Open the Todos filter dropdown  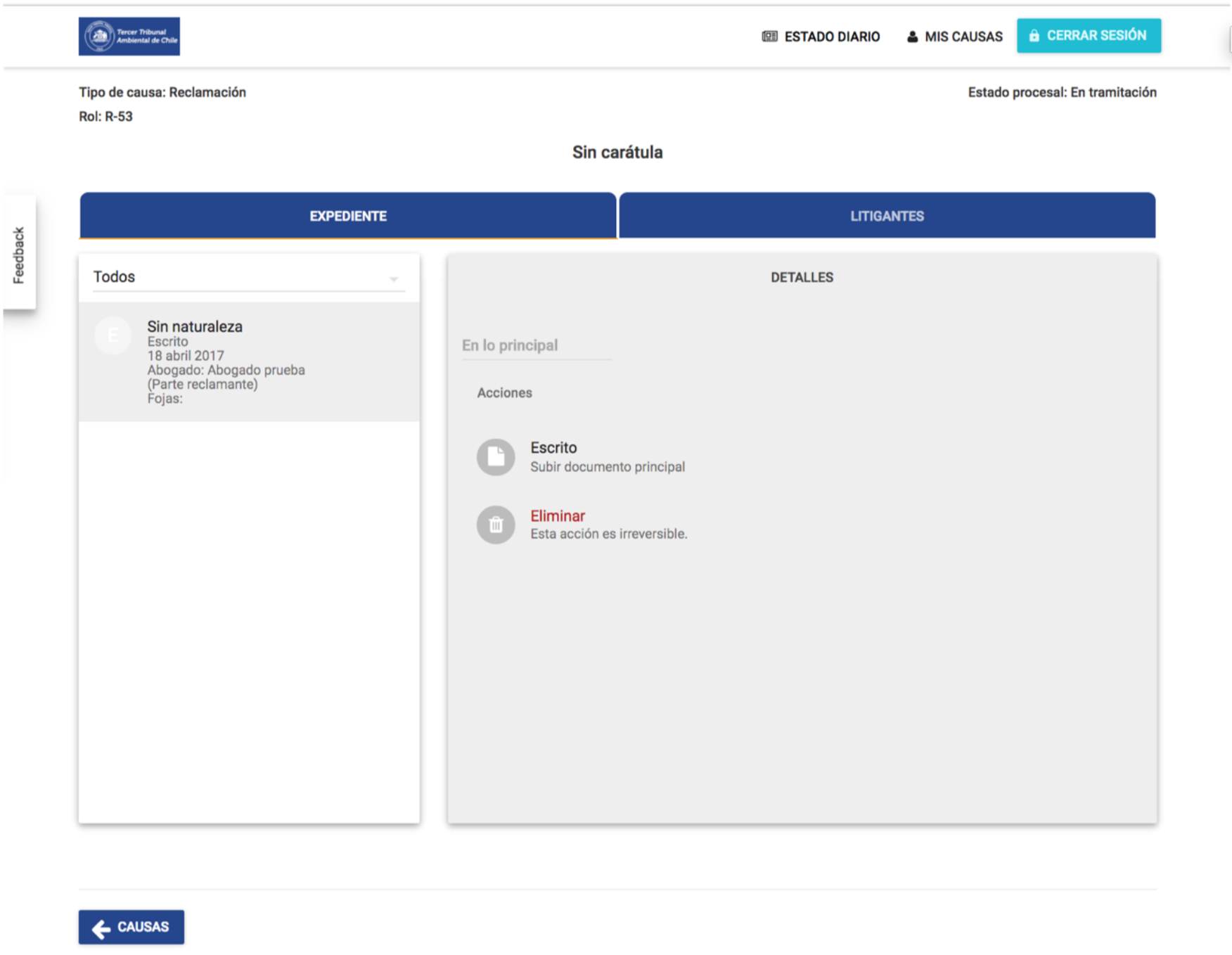point(246,277)
